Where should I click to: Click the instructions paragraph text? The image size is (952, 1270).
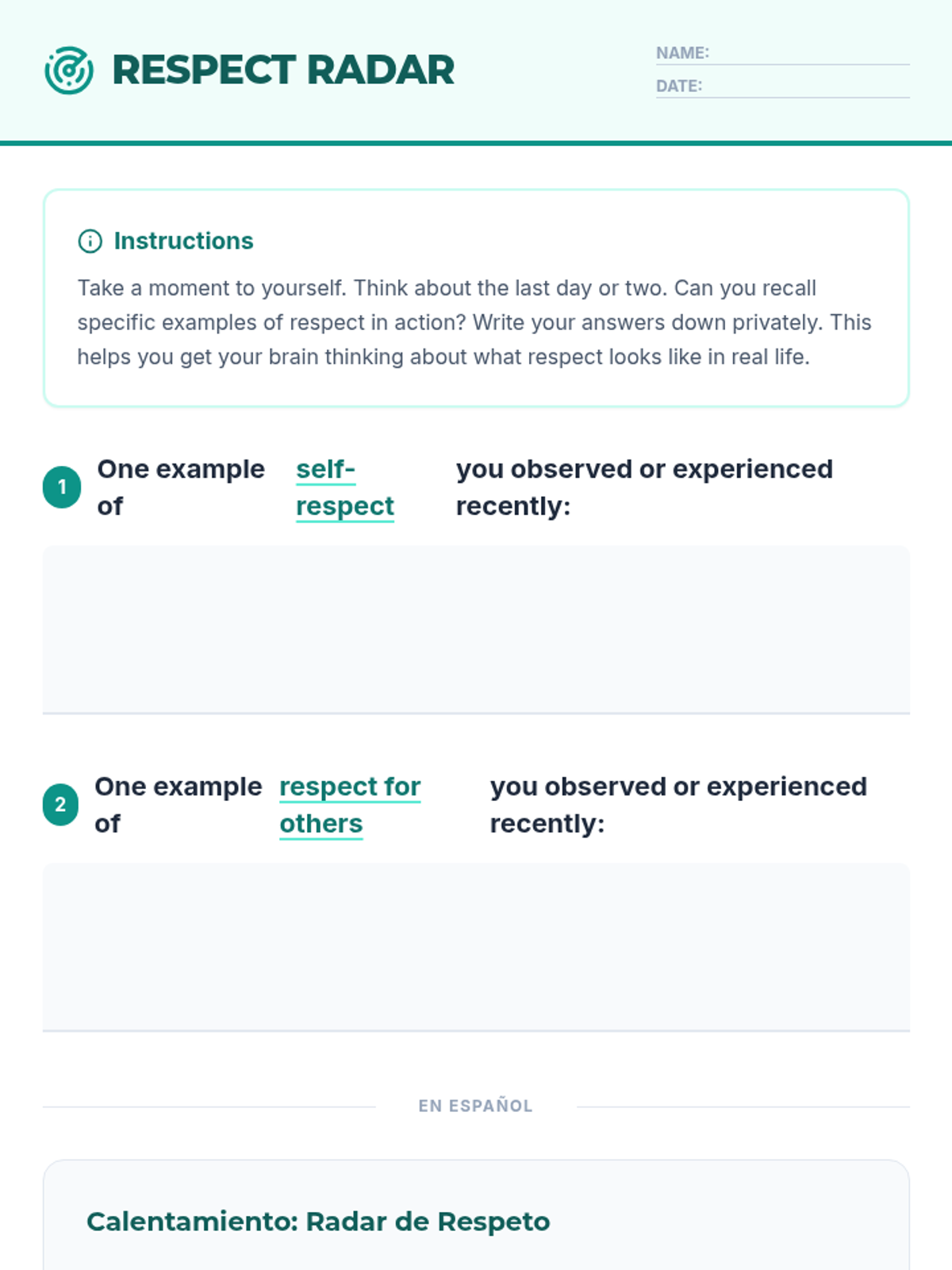click(474, 322)
